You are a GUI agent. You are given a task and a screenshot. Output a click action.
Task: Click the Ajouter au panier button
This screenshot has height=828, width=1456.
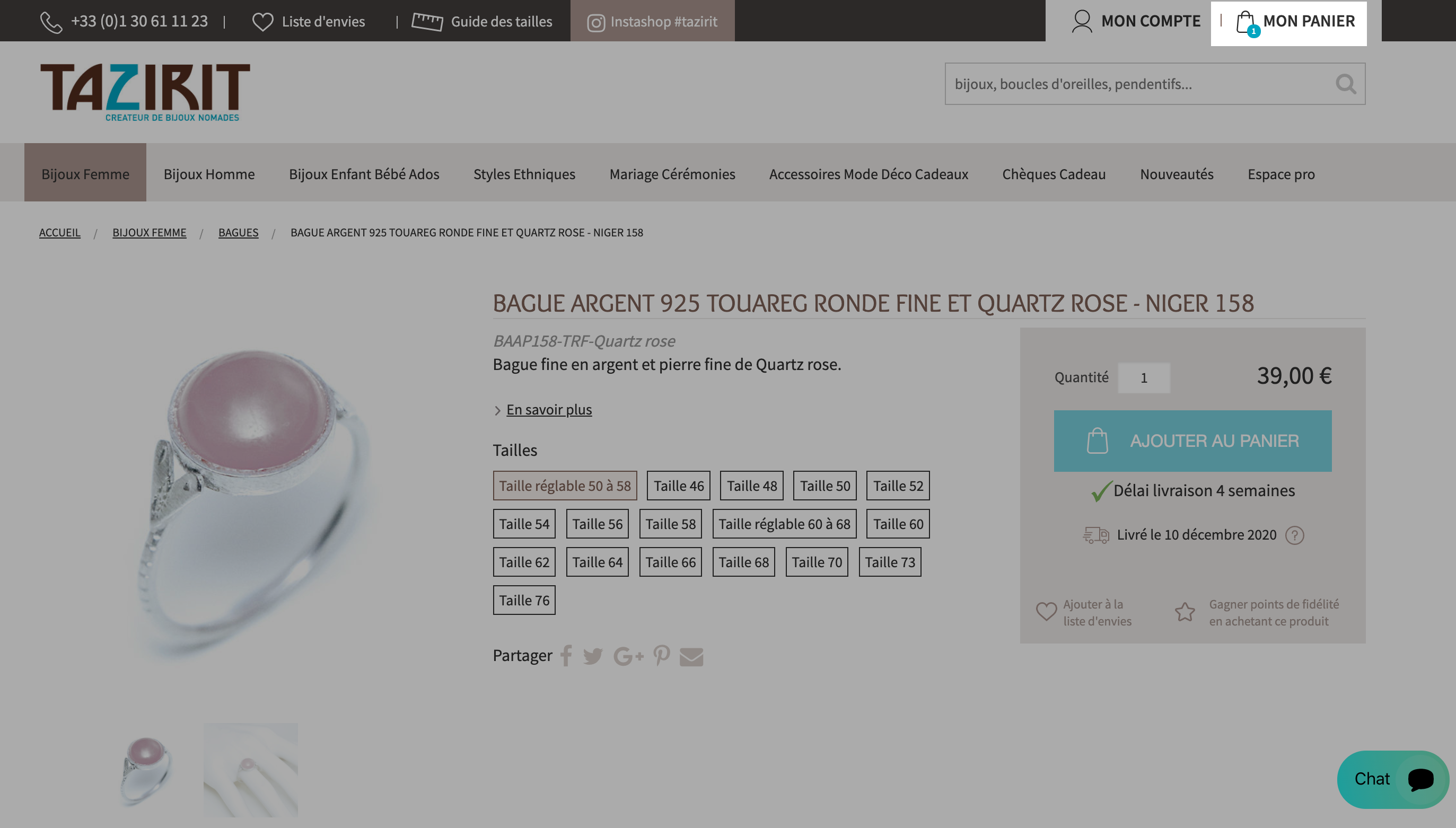pos(1192,441)
